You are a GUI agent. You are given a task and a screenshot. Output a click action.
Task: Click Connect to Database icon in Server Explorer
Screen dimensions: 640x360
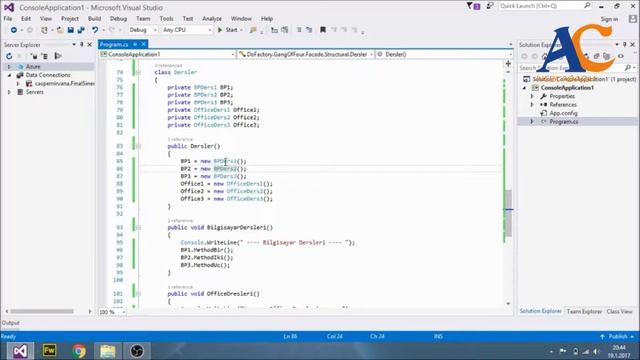[34, 56]
